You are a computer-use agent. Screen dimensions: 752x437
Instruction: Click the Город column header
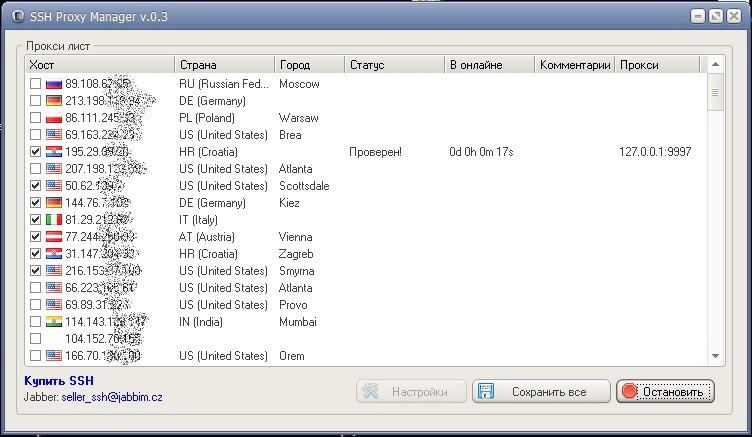coord(309,65)
